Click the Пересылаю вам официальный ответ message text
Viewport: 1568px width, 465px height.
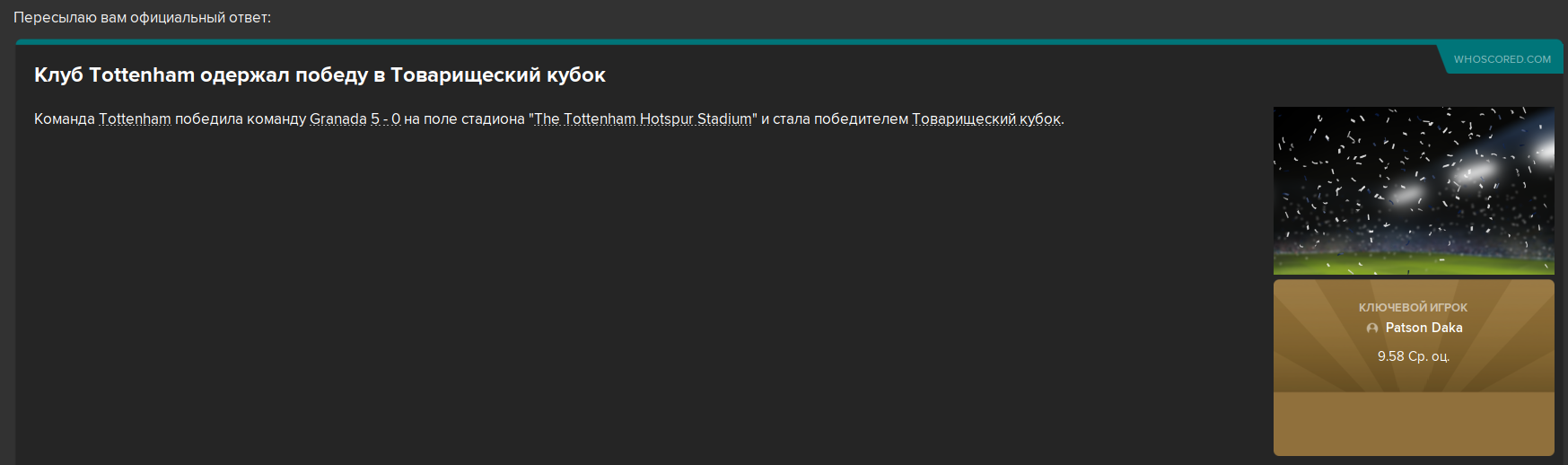142,18
